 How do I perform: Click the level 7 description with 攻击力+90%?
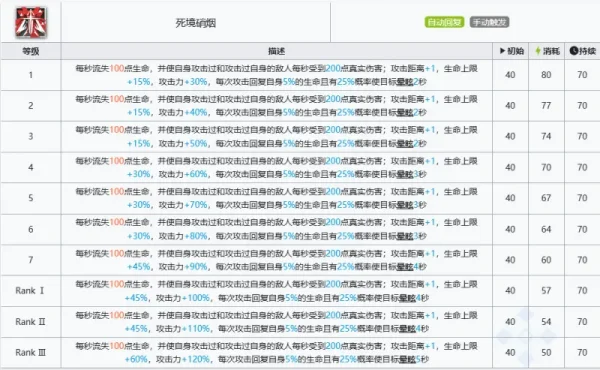(x=276, y=260)
